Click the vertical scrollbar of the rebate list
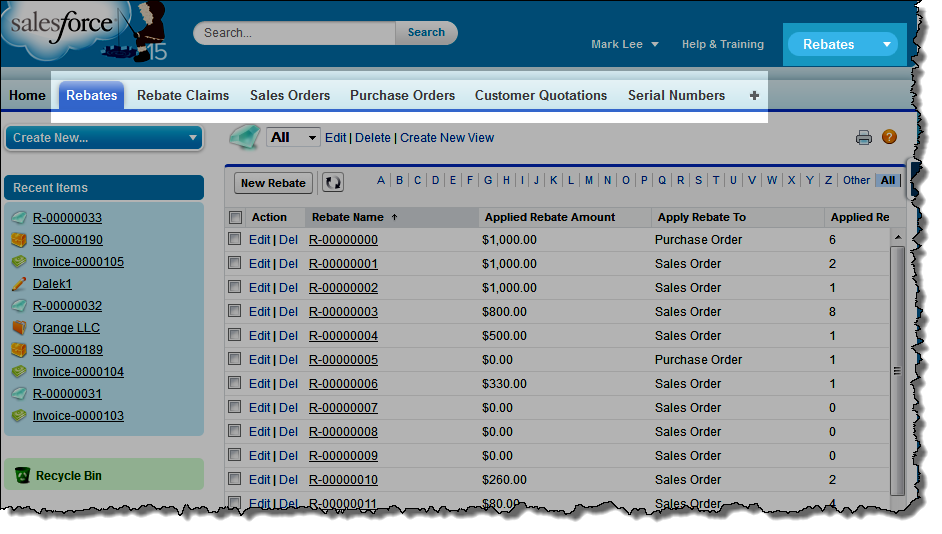The width and height of the screenshot is (942, 534). (x=897, y=370)
